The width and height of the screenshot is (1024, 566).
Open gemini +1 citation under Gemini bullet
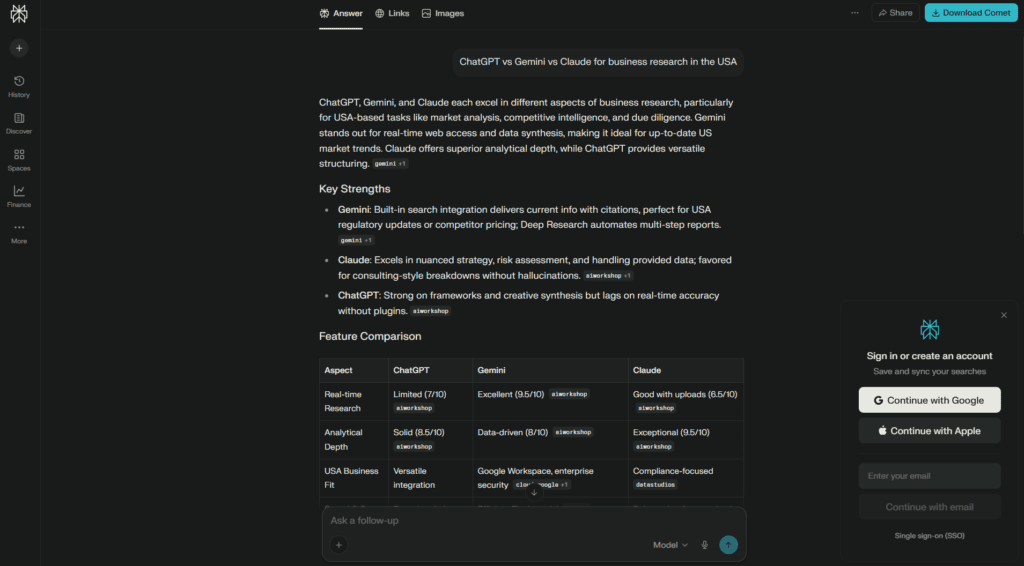[x=356, y=240]
